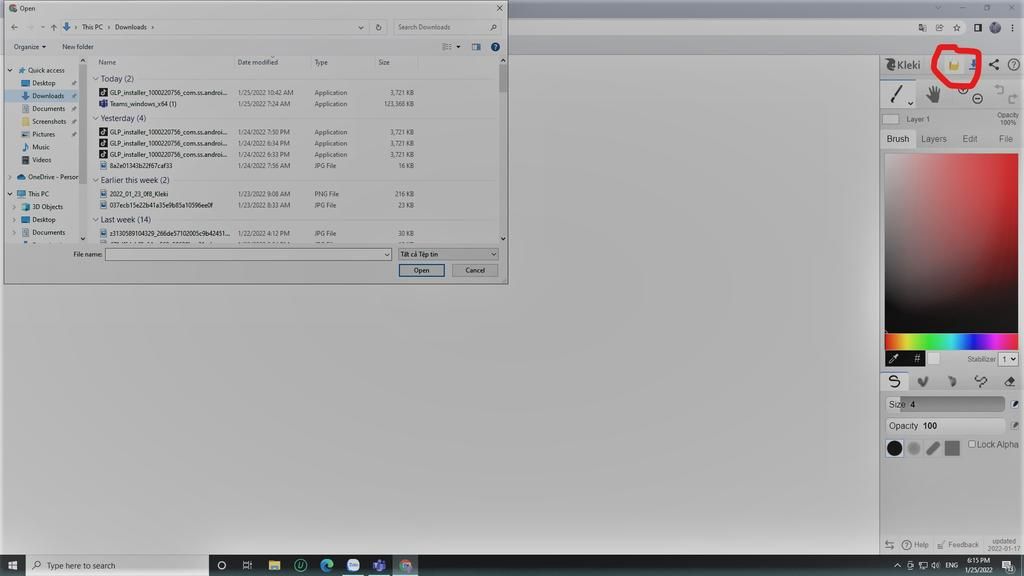This screenshot has height=576, width=1024.
Task: Click the Open button
Action: (x=421, y=270)
